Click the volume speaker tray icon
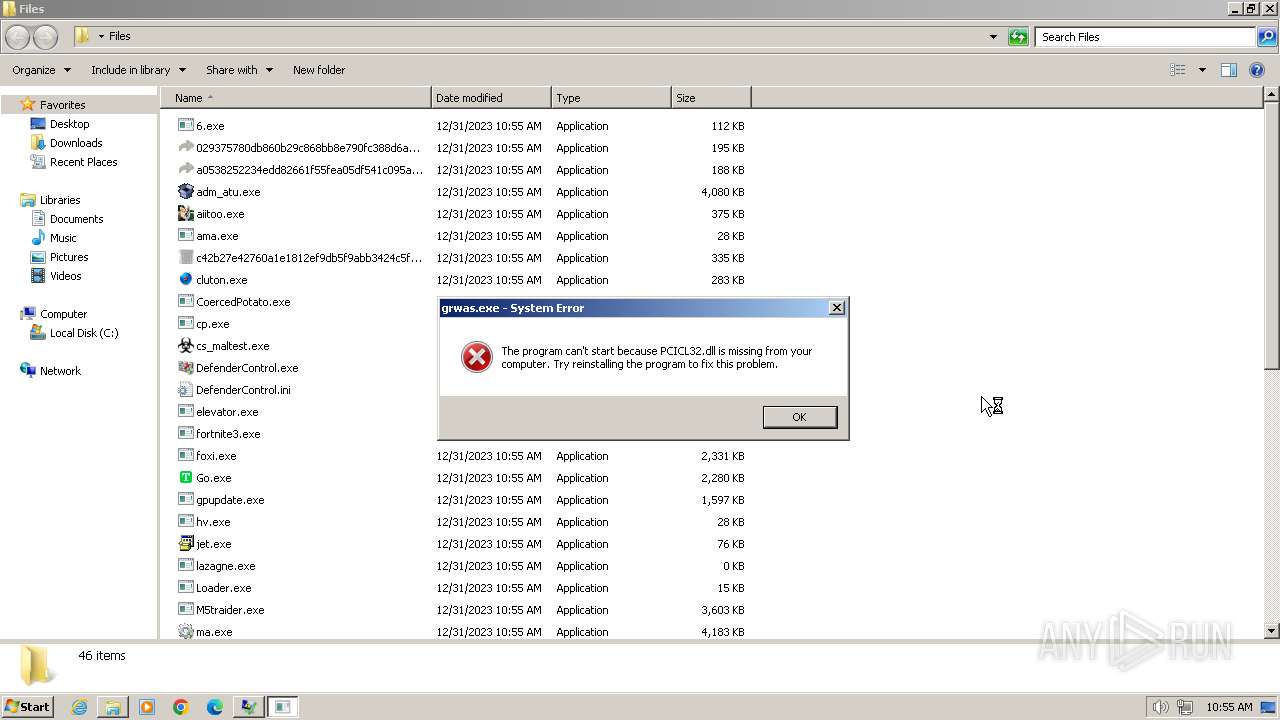The image size is (1280, 720). (1160, 707)
